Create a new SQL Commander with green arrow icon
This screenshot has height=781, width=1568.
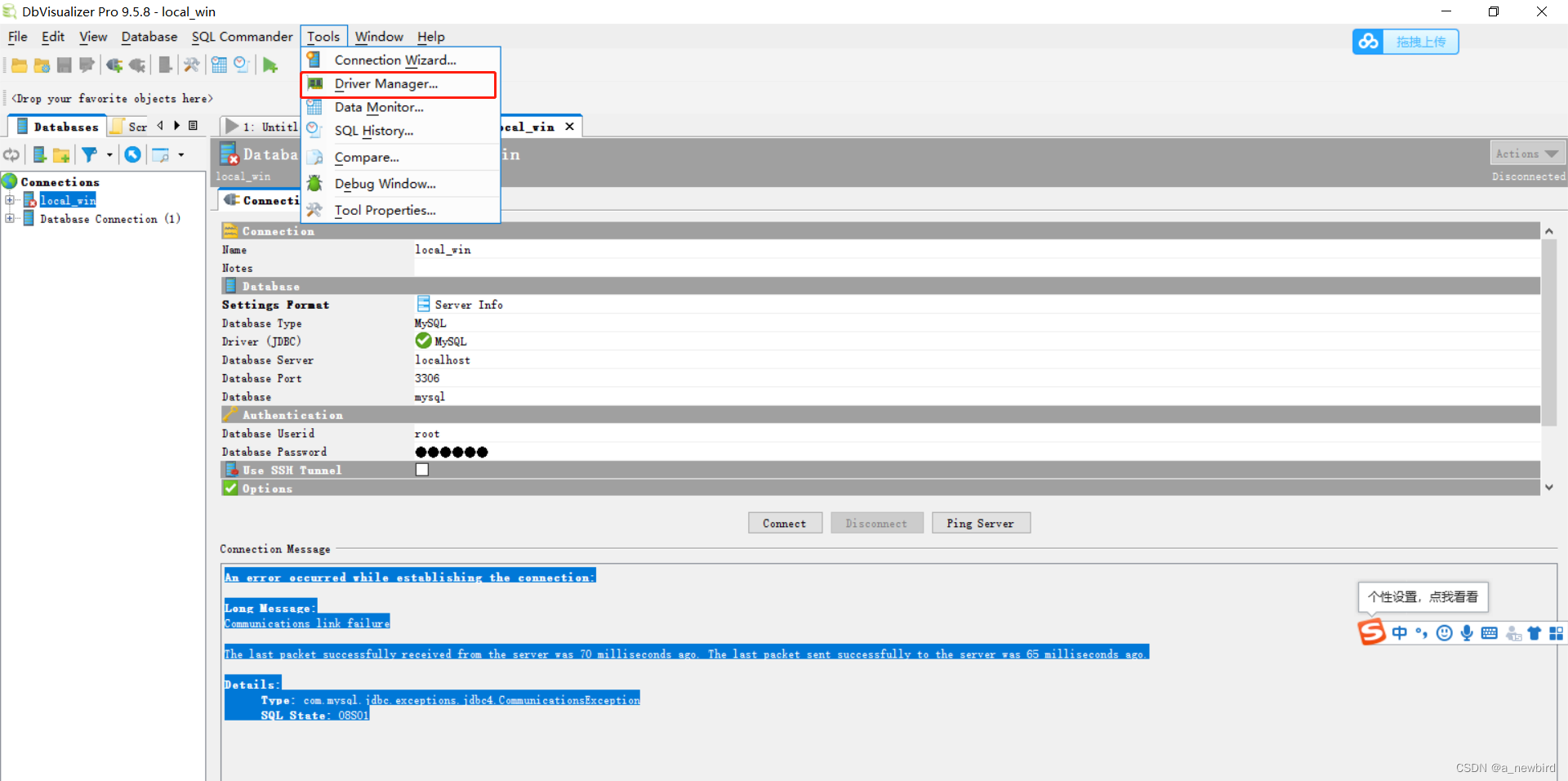point(270,65)
